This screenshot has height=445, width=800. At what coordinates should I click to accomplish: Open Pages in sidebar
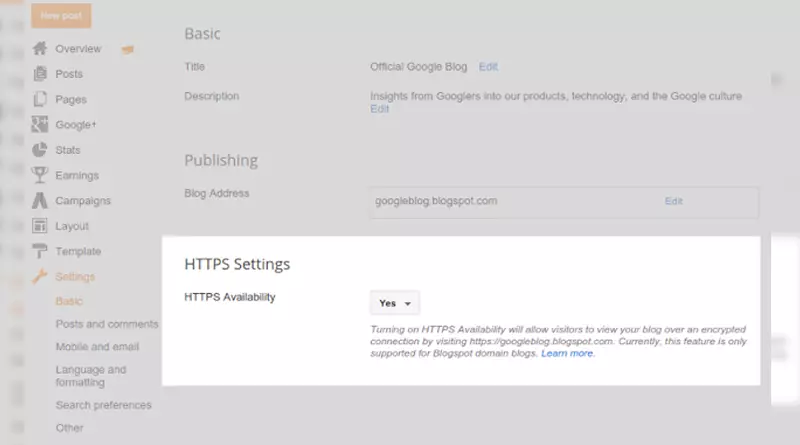pyautogui.click(x=71, y=100)
